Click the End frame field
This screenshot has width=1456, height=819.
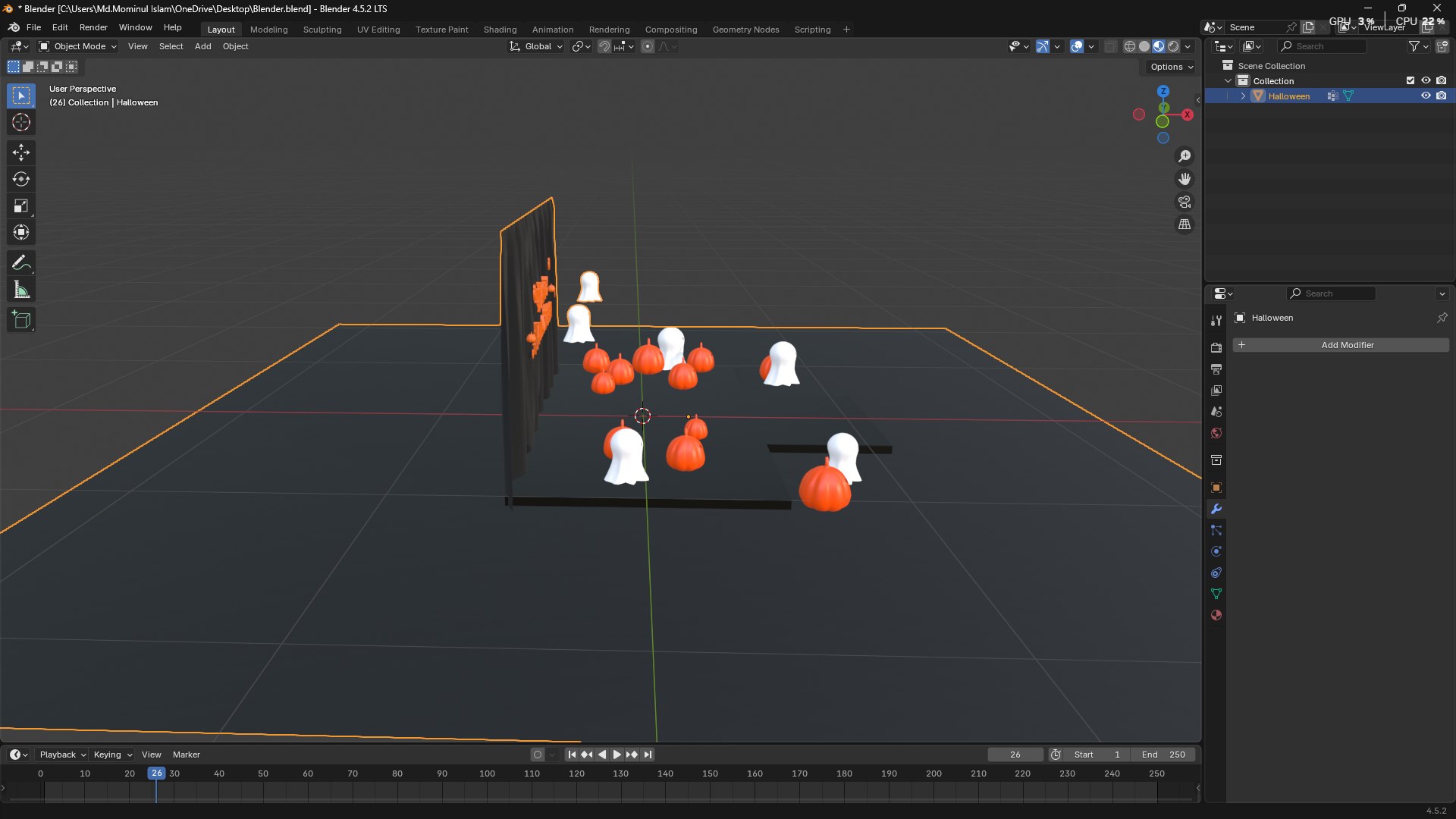[1163, 755]
